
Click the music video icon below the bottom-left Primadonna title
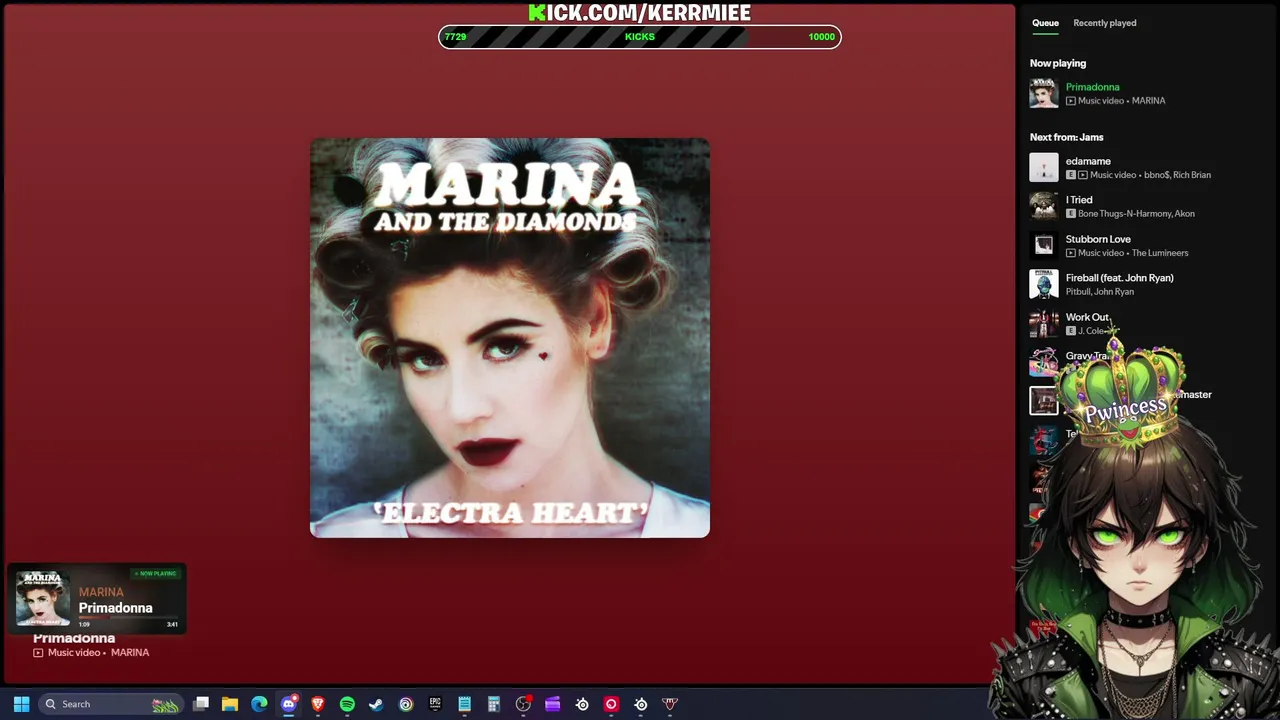[38, 653]
